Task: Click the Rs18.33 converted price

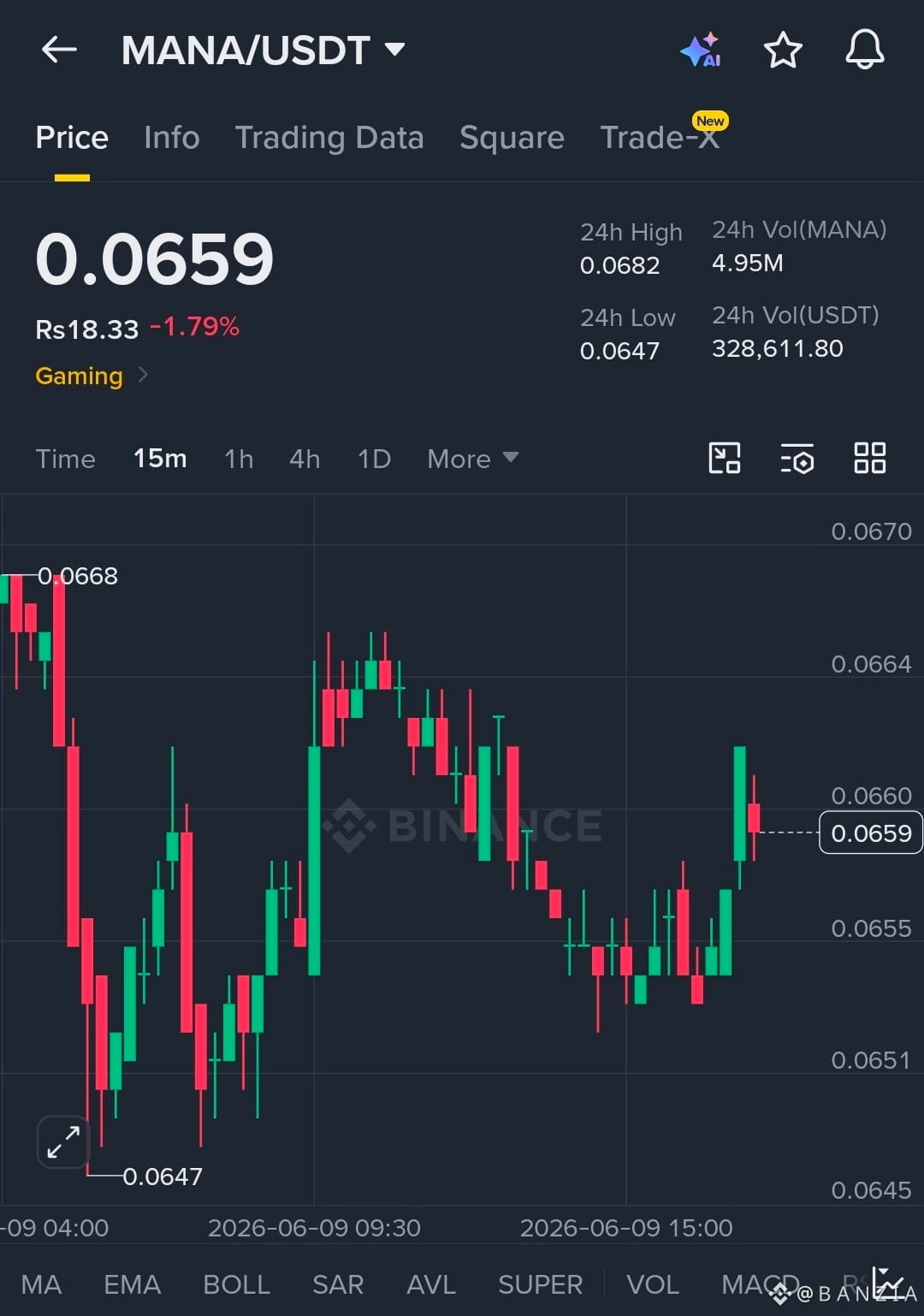Action: pos(86,329)
